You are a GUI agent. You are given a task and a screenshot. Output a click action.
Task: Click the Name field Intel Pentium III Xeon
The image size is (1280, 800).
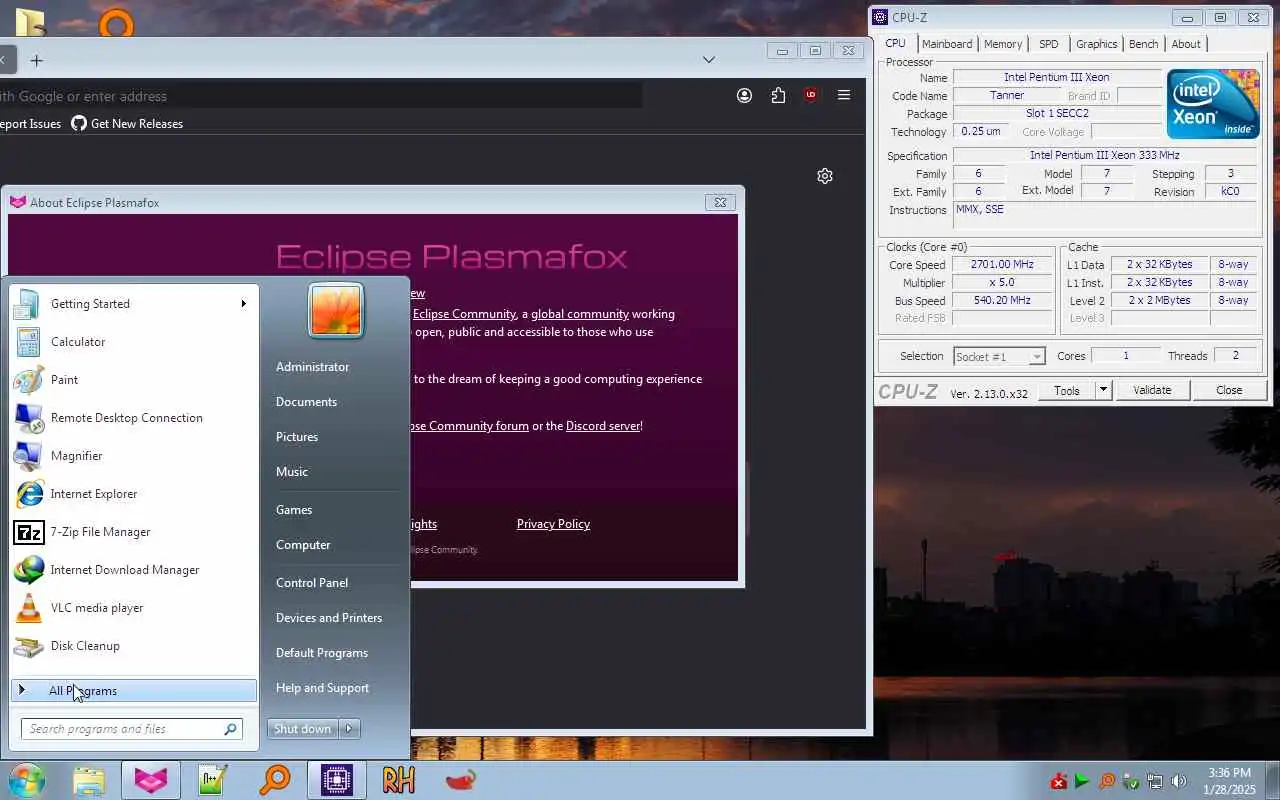[x=1056, y=77]
